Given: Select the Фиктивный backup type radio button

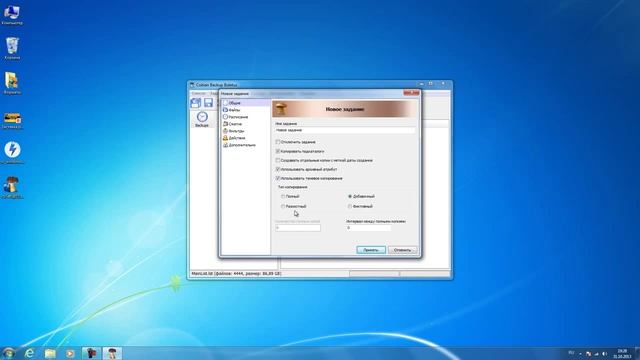Looking at the screenshot, I should [x=350, y=206].
